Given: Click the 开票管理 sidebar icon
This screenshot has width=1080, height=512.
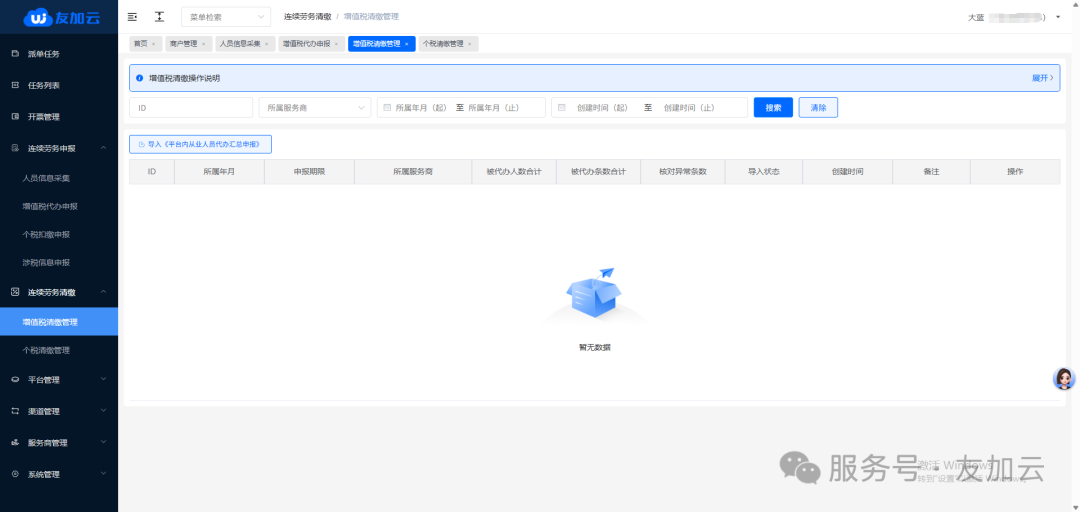Looking at the screenshot, I should (15, 116).
